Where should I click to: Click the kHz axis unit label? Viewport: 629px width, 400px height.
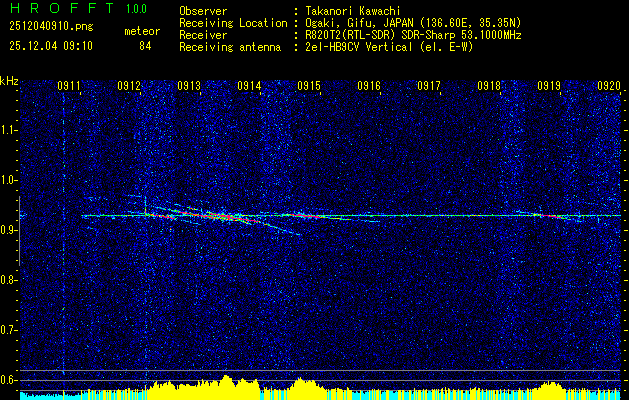(9, 81)
